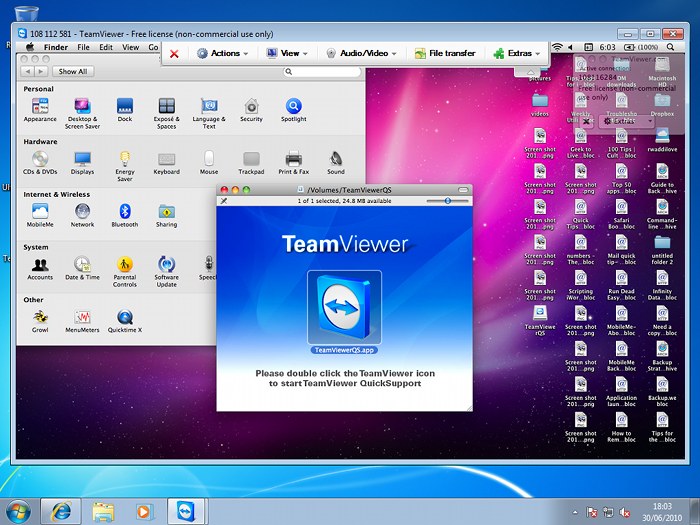Click the TeamViewer taskbar button
The image size is (700, 525).
coord(186,512)
